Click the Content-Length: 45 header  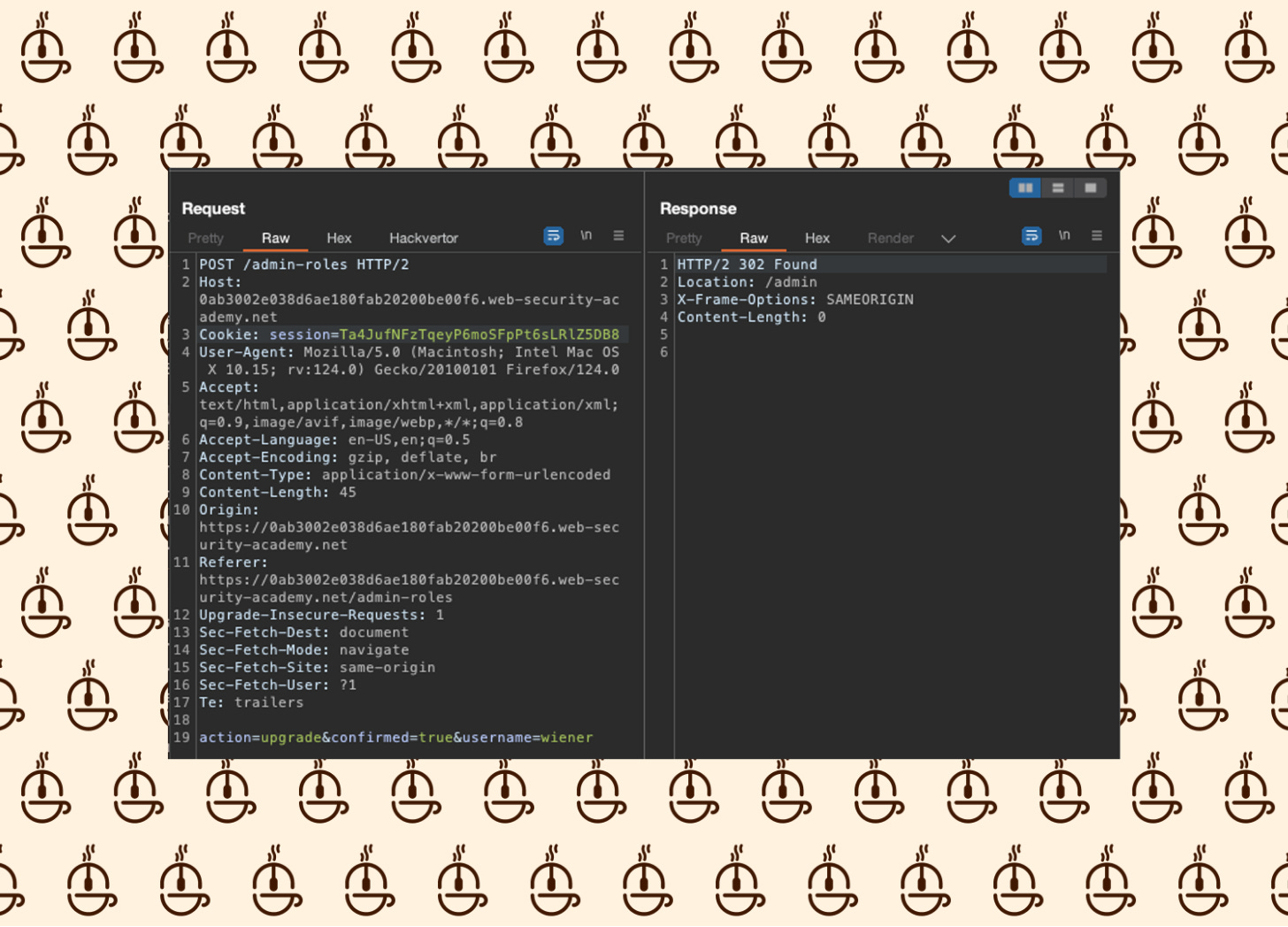click(x=278, y=493)
